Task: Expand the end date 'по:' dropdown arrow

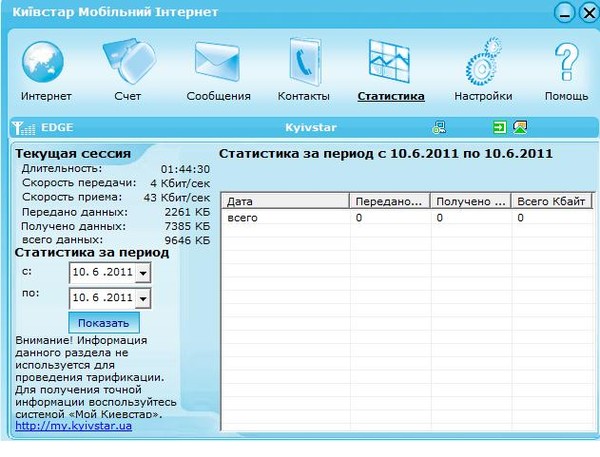Action: coord(143,299)
